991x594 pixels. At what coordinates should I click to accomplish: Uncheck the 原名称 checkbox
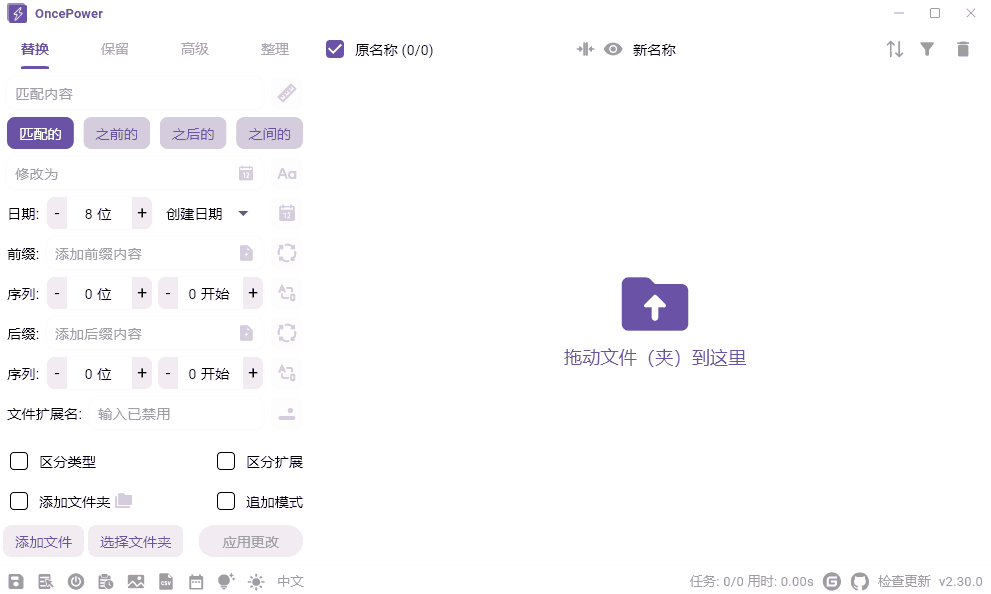(x=335, y=49)
